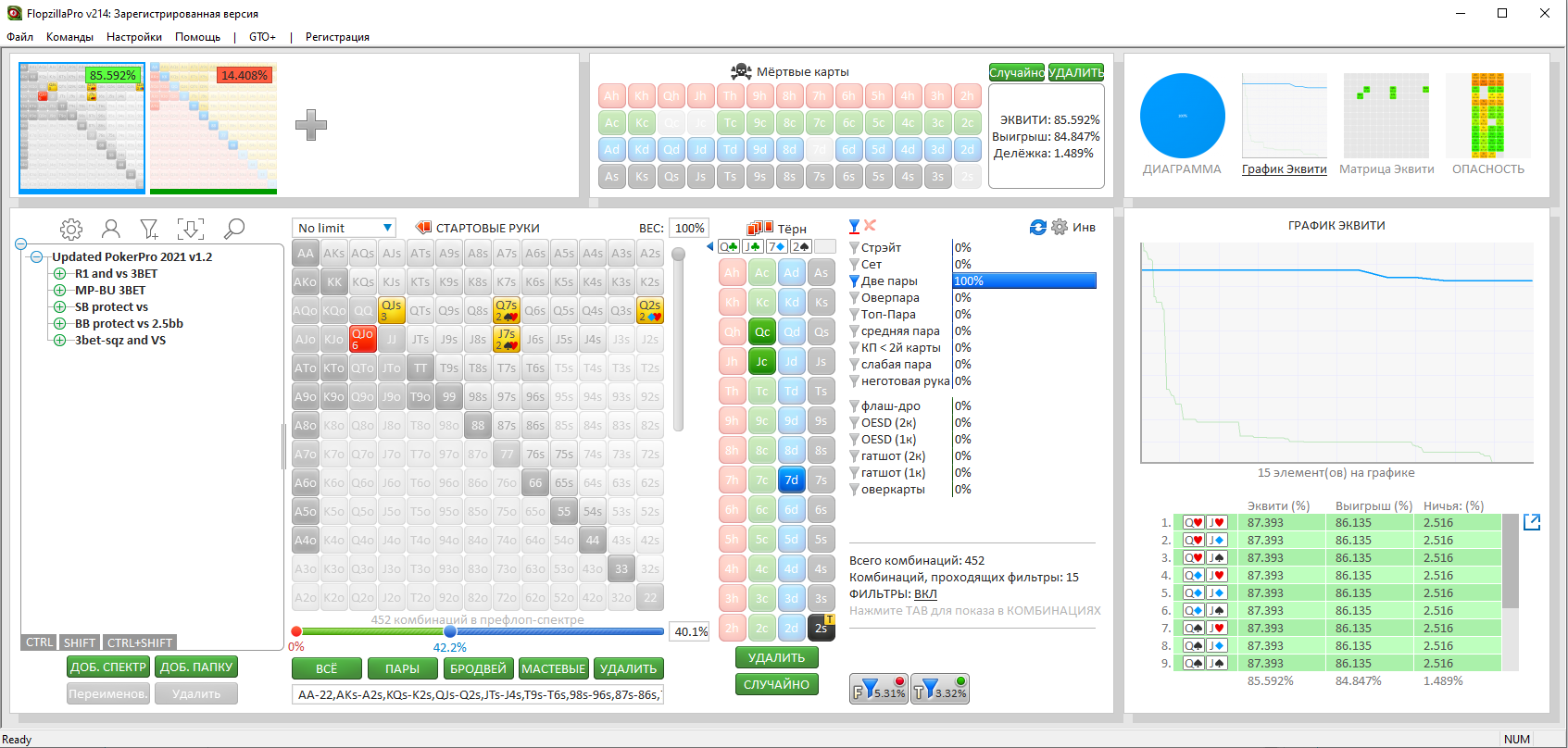Select the Qc card in the turn grid

(x=761, y=331)
